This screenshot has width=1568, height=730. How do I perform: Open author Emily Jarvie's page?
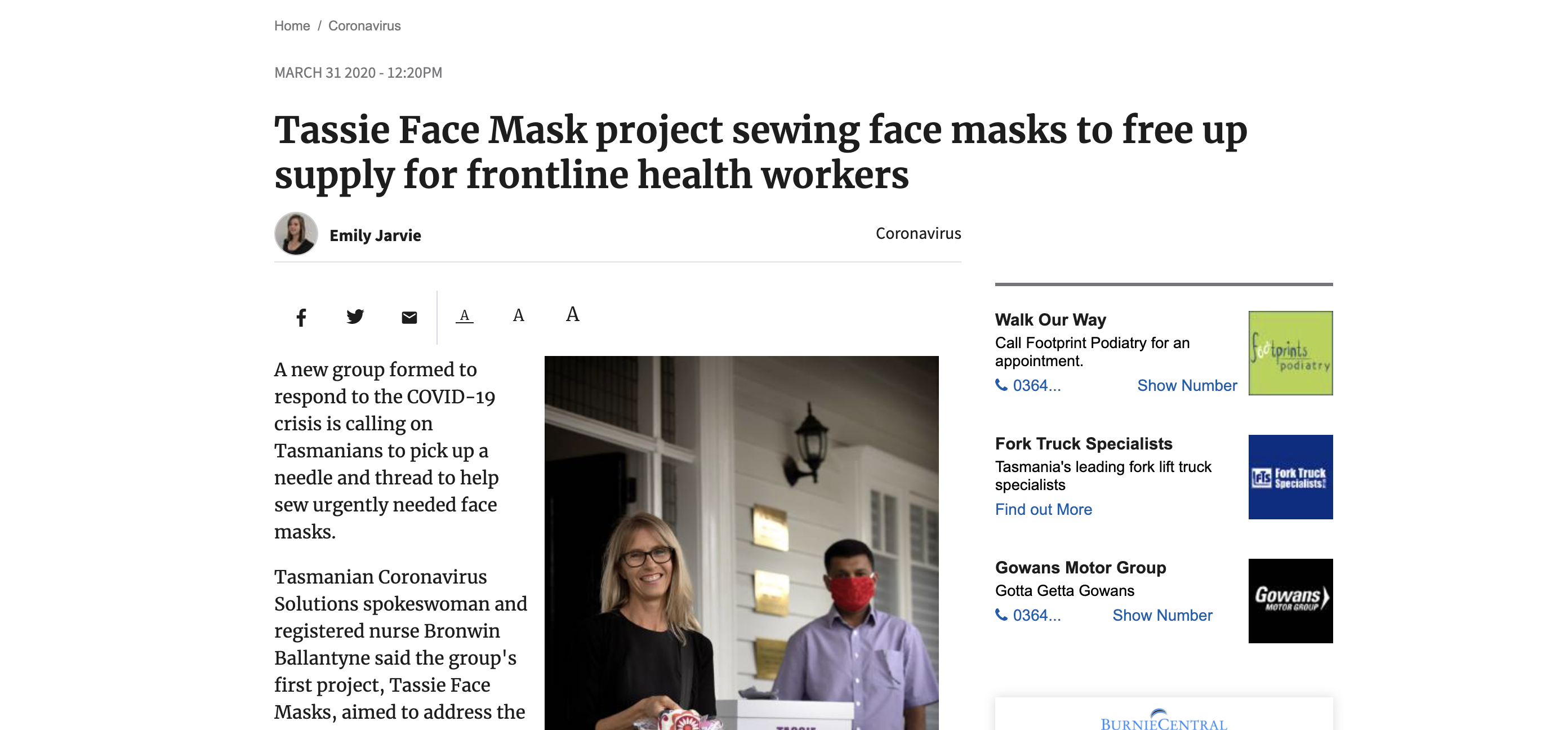375,235
